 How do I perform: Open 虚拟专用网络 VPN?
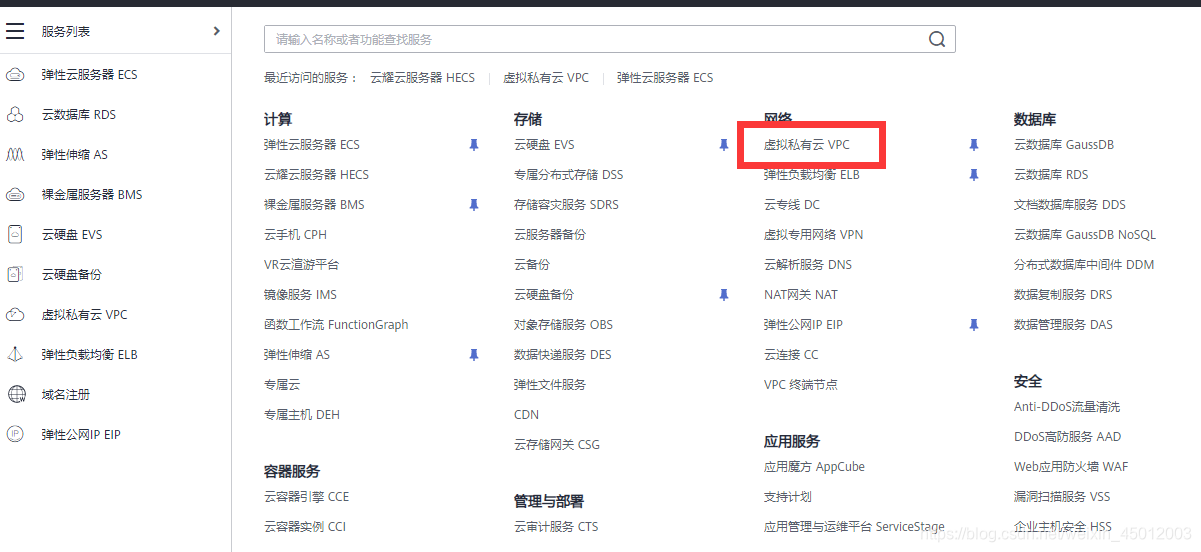click(x=813, y=235)
